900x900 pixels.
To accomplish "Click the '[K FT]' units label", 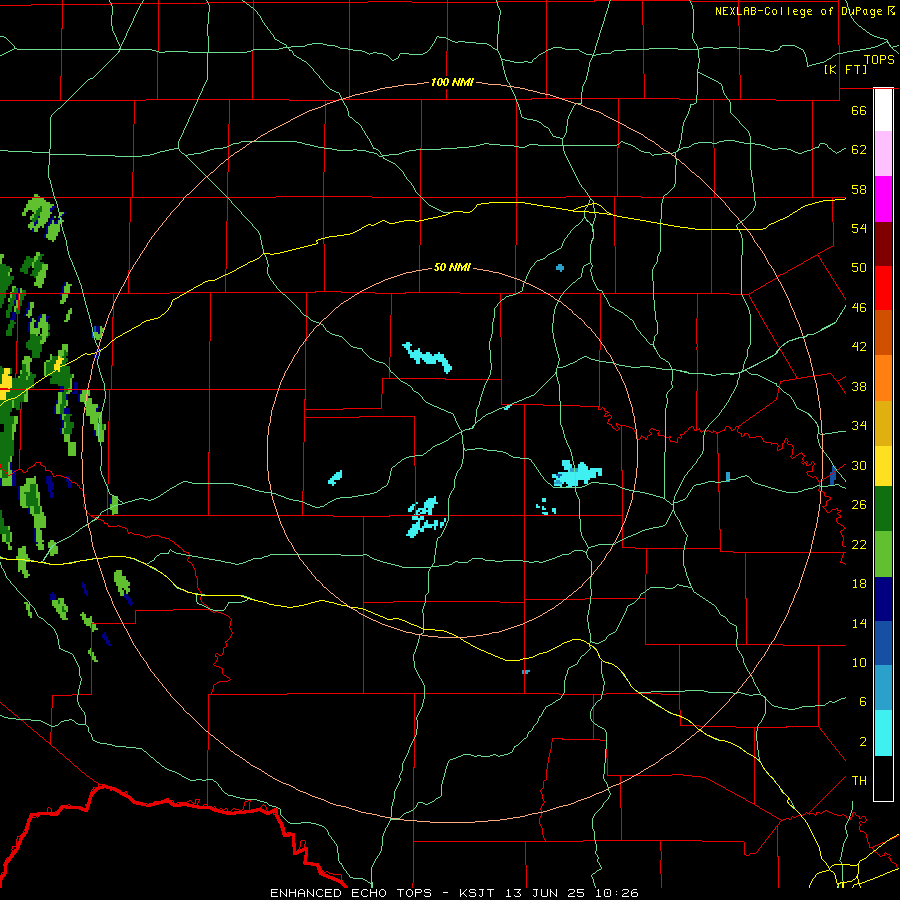I will point(845,70).
